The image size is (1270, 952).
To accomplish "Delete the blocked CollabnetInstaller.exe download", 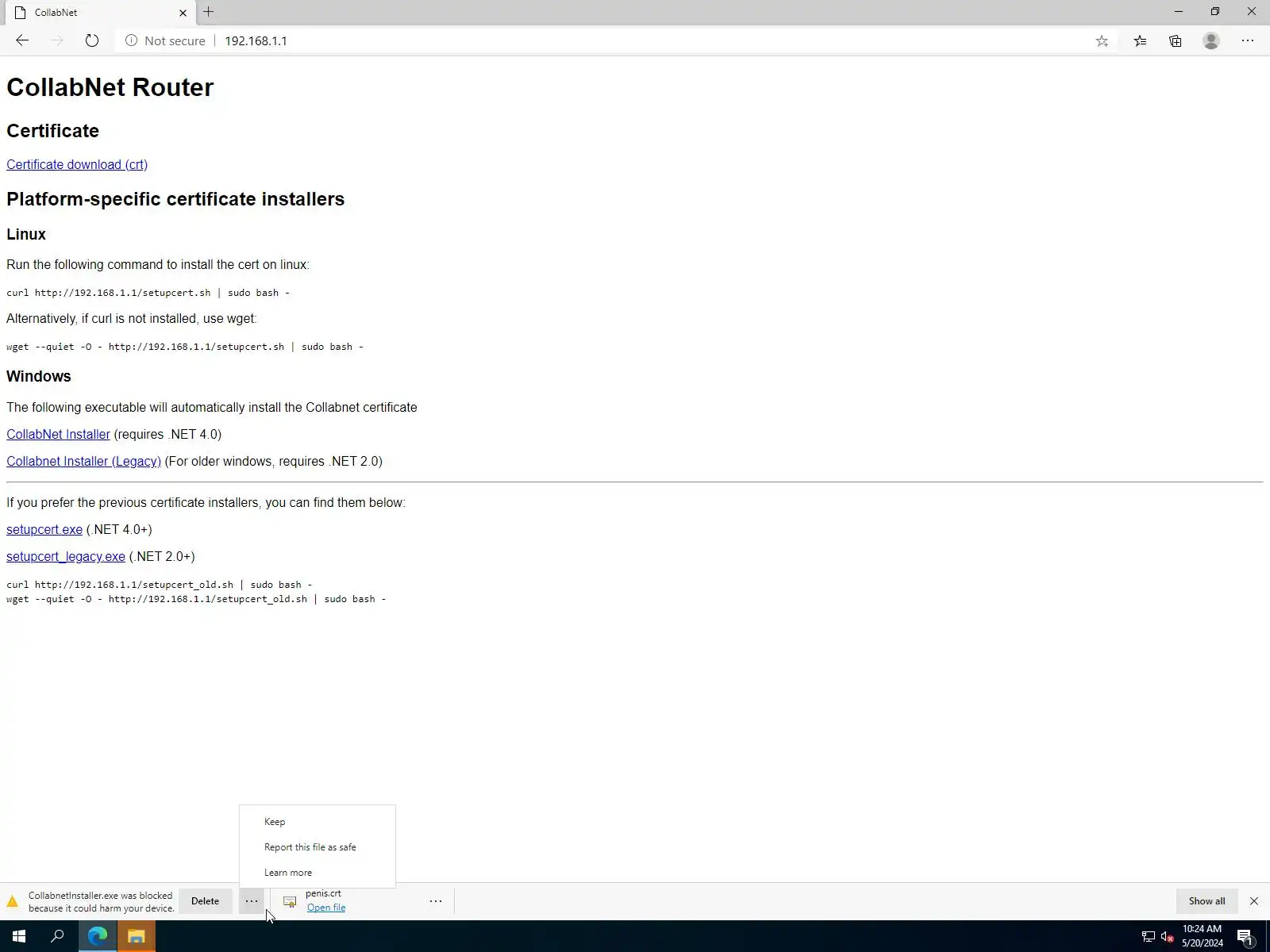I will 205,901.
